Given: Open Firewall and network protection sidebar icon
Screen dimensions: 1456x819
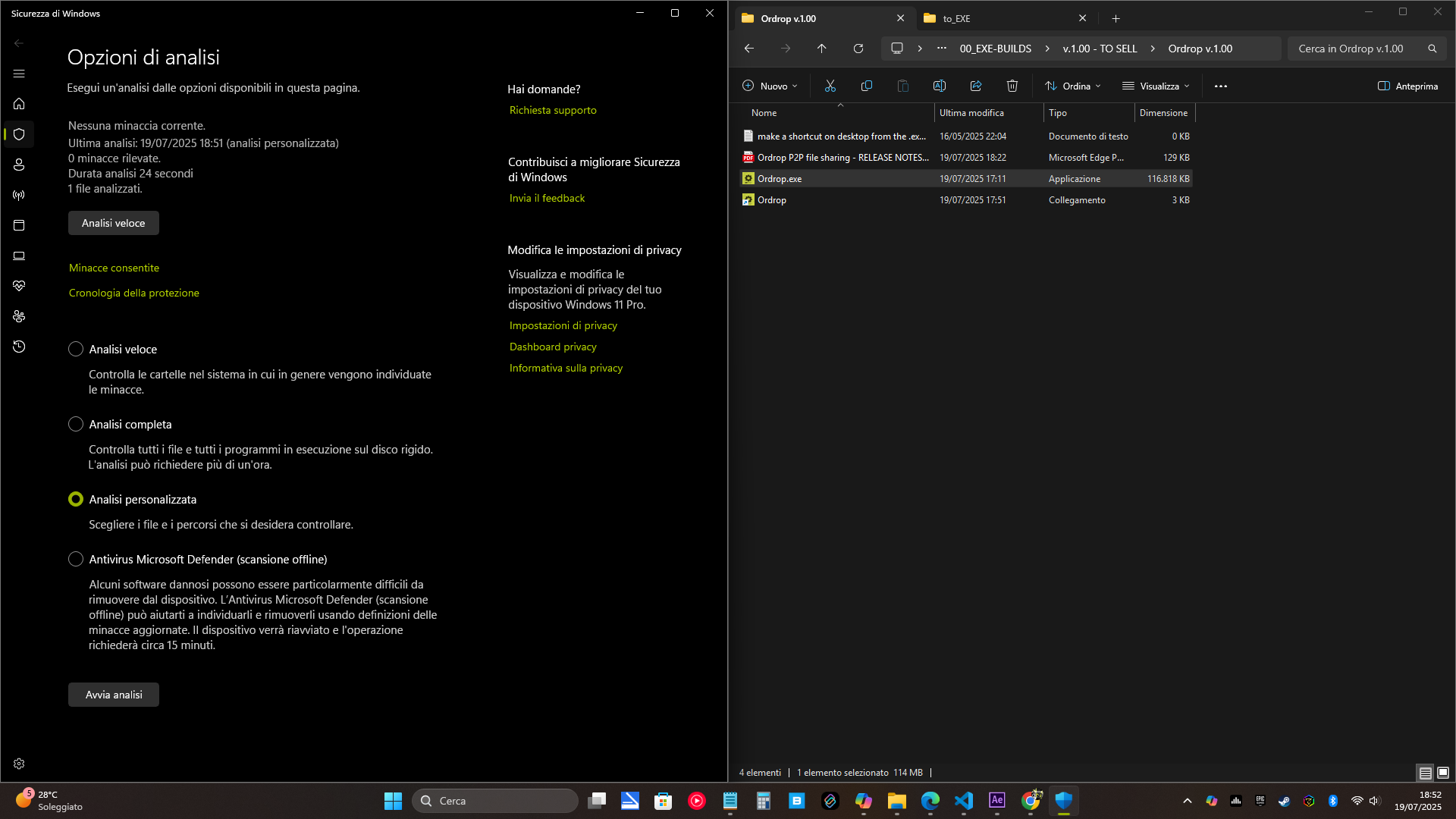Looking at the screenshot, I should coord(19,195).
